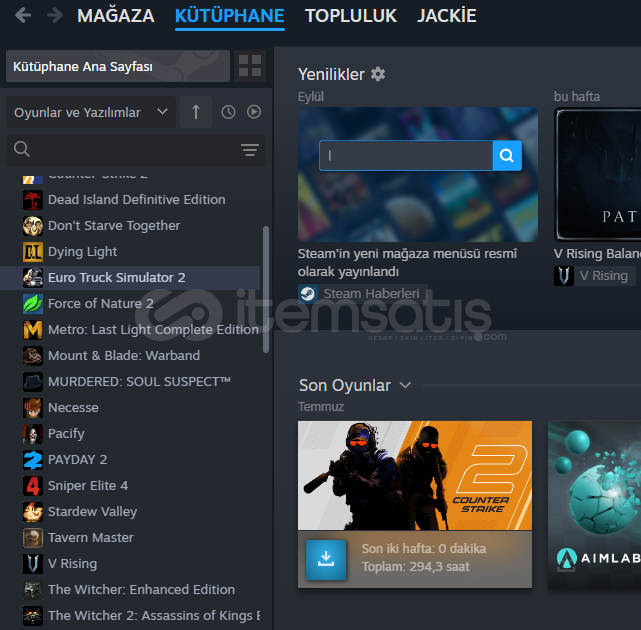Click Mount & Blade Warband icon
This screenshot has height=630, width=641.
[33, 356]
